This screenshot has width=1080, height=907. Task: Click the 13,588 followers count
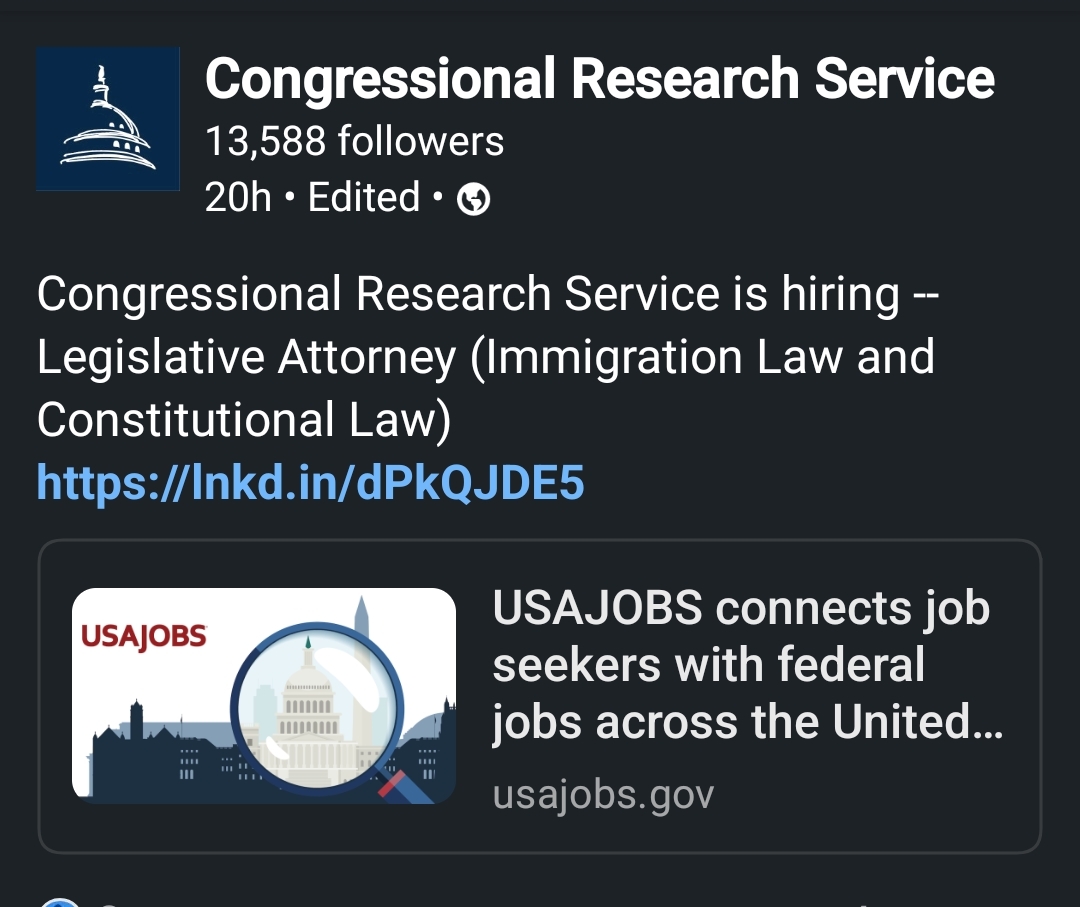354,142
